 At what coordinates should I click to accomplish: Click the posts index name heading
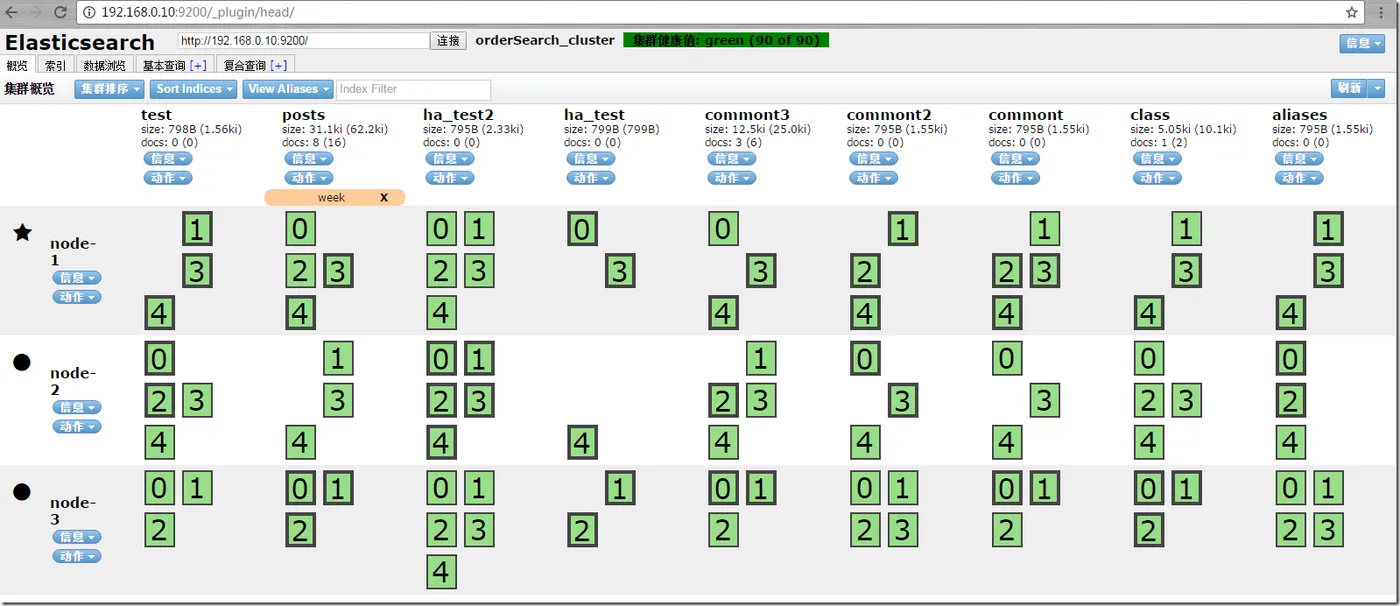pyautogui.click(x=304, y=115)
